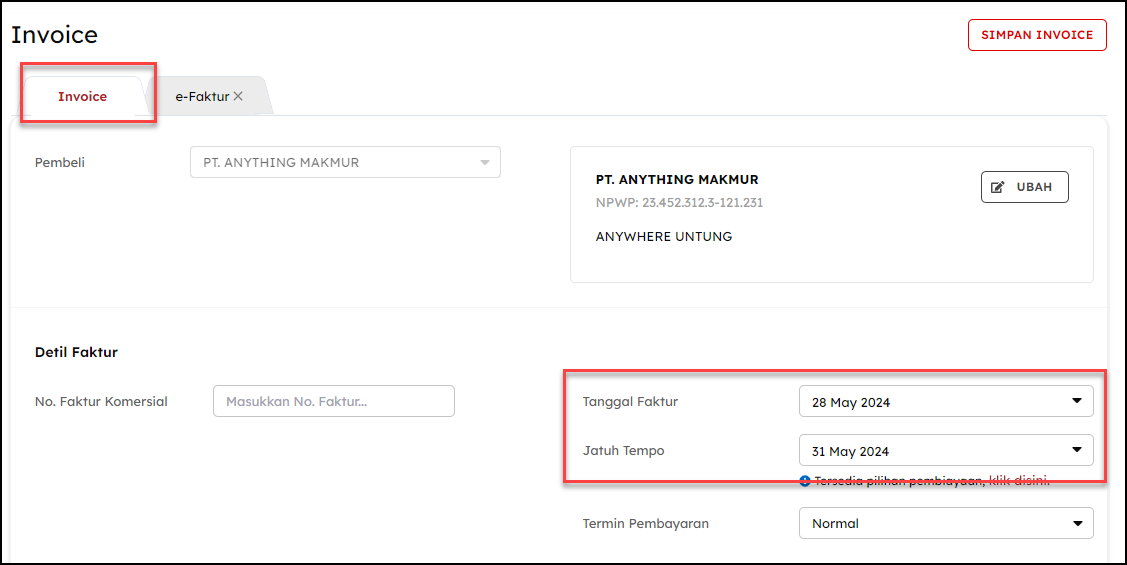Click the Pembeli dropdown arrow icon

pyautogui.click(x=484, y=163)
